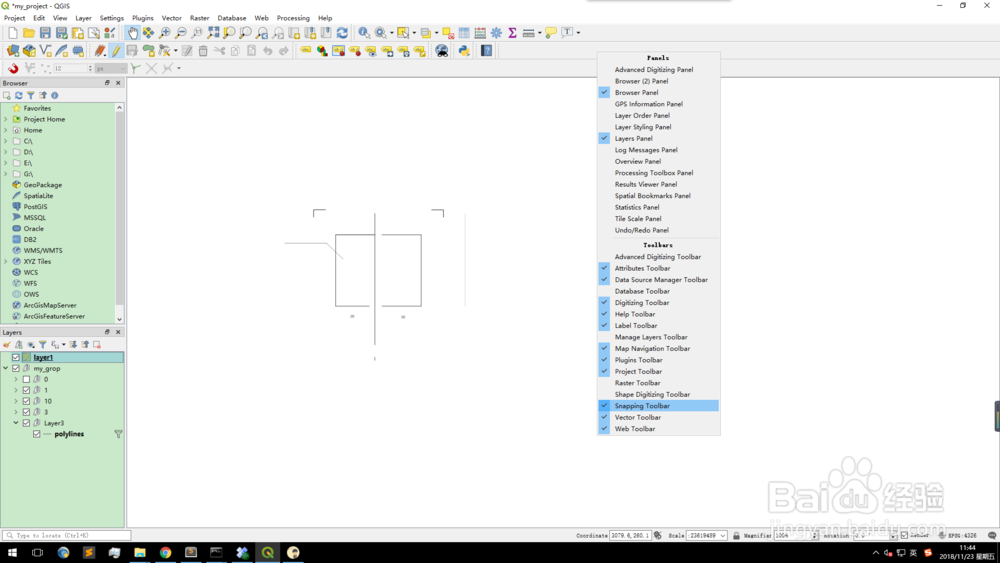The image size is (1000, 563).
Task: Open the Vector menu
Action: (172, 18)
